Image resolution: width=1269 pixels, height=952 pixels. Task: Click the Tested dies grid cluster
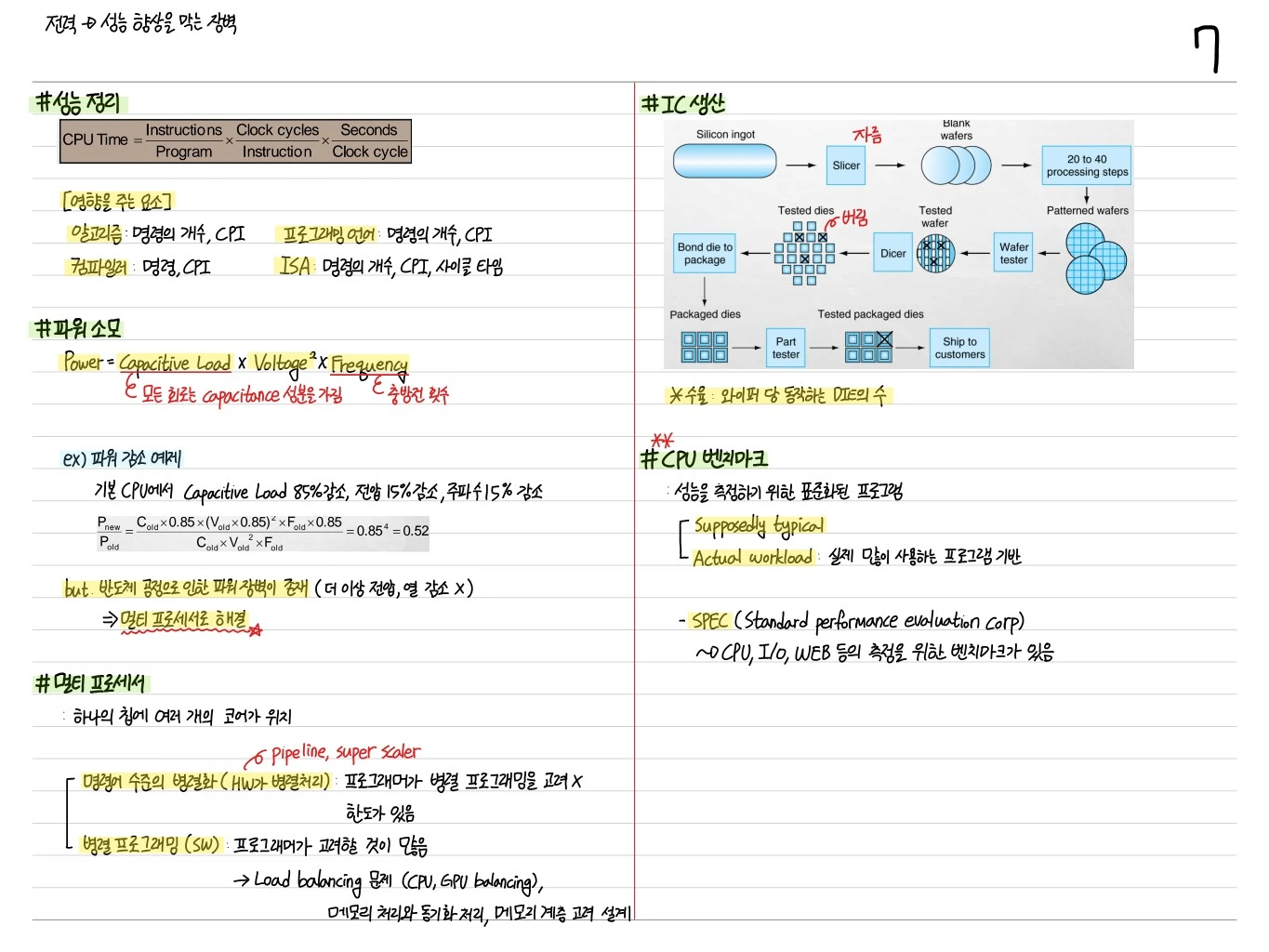point(804,253)
